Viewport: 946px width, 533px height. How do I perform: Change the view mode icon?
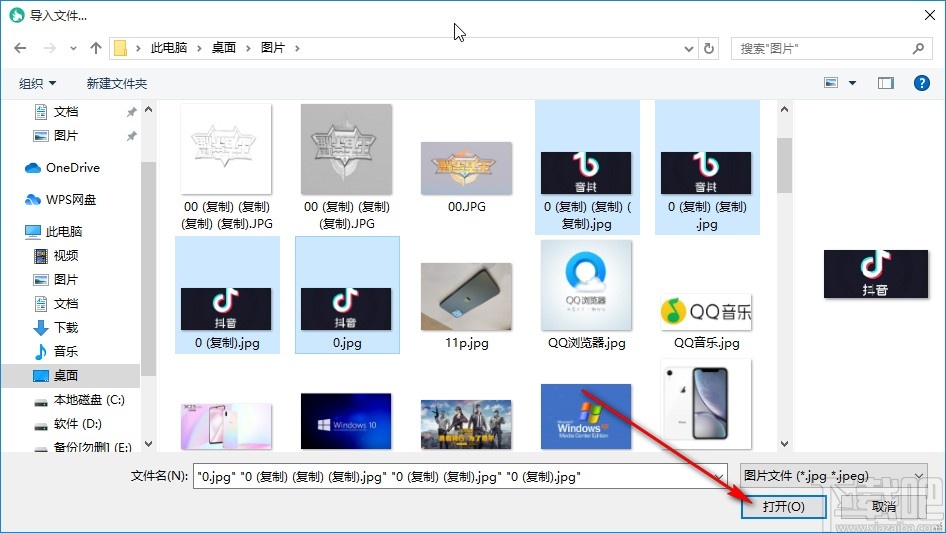(831, 83)
